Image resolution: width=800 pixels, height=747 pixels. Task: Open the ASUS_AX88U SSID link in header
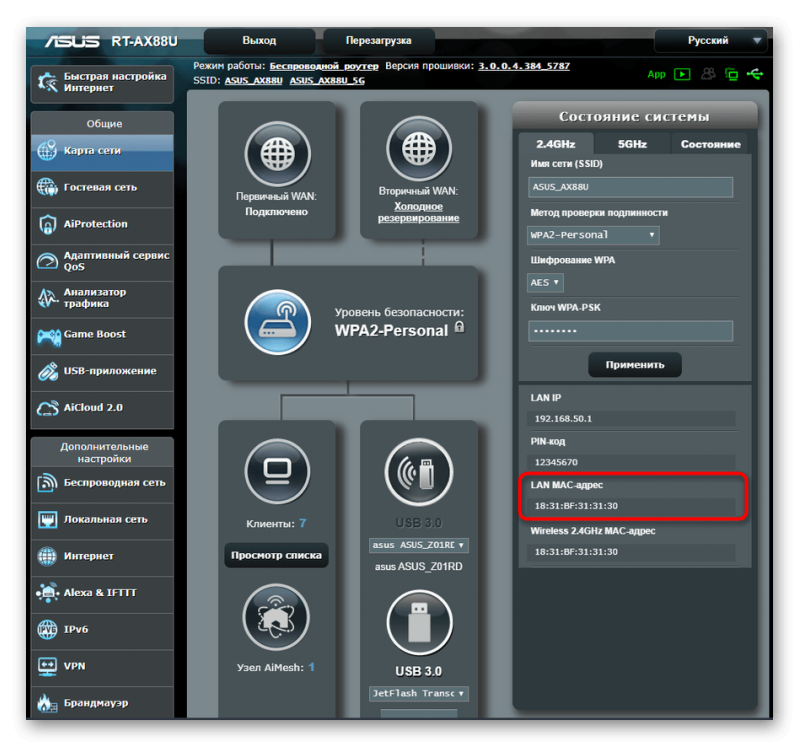[x=254, y=81]
